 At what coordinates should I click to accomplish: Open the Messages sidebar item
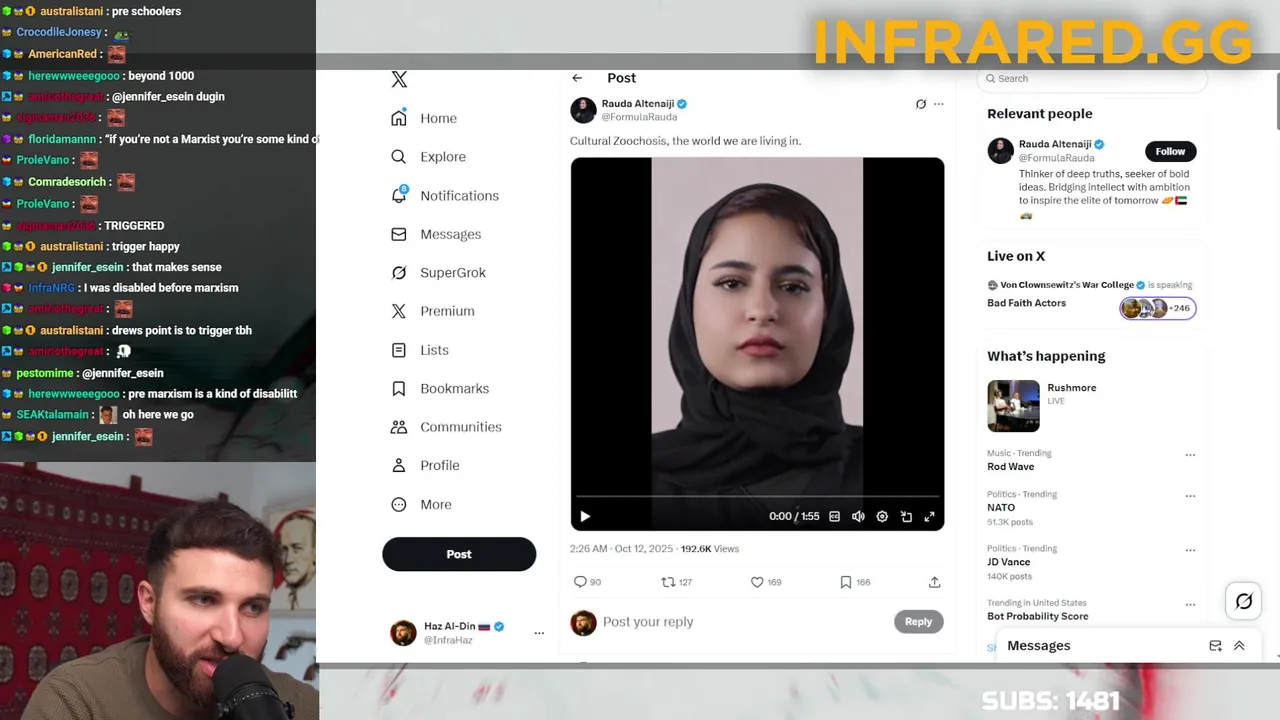coord(436,234)
